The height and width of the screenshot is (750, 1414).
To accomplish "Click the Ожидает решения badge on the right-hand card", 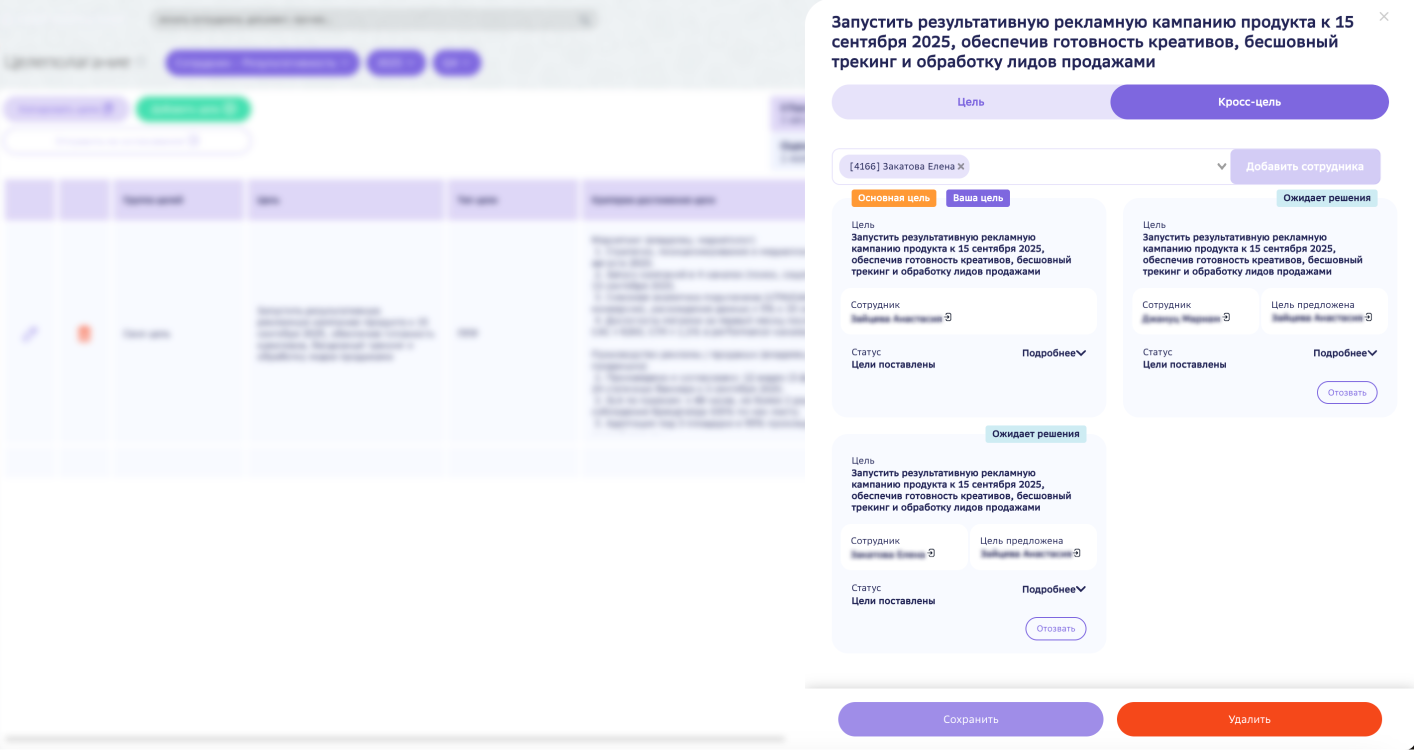I will [1327, 198].
